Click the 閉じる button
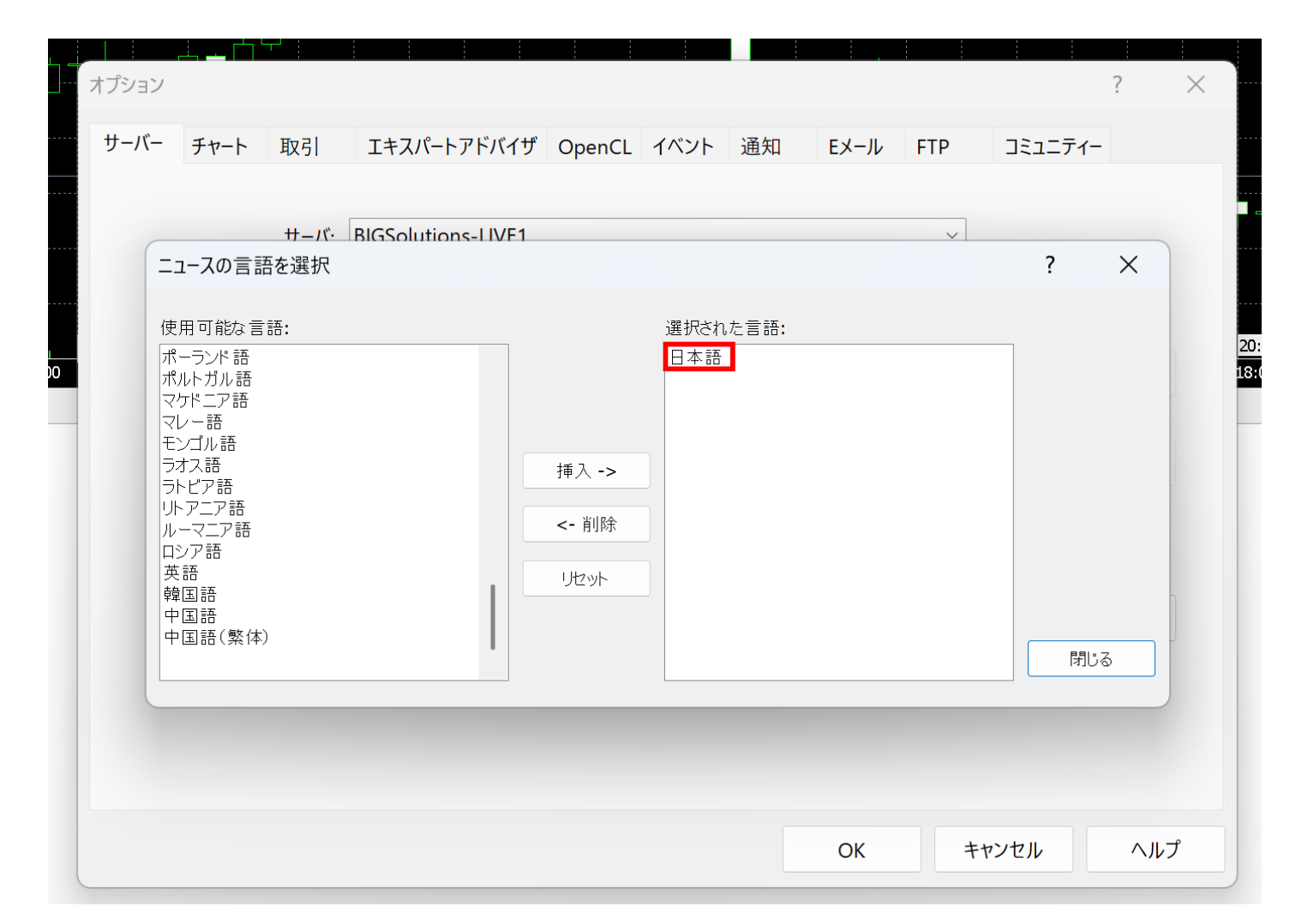 pyautogui.click(x=1090, y=658)
